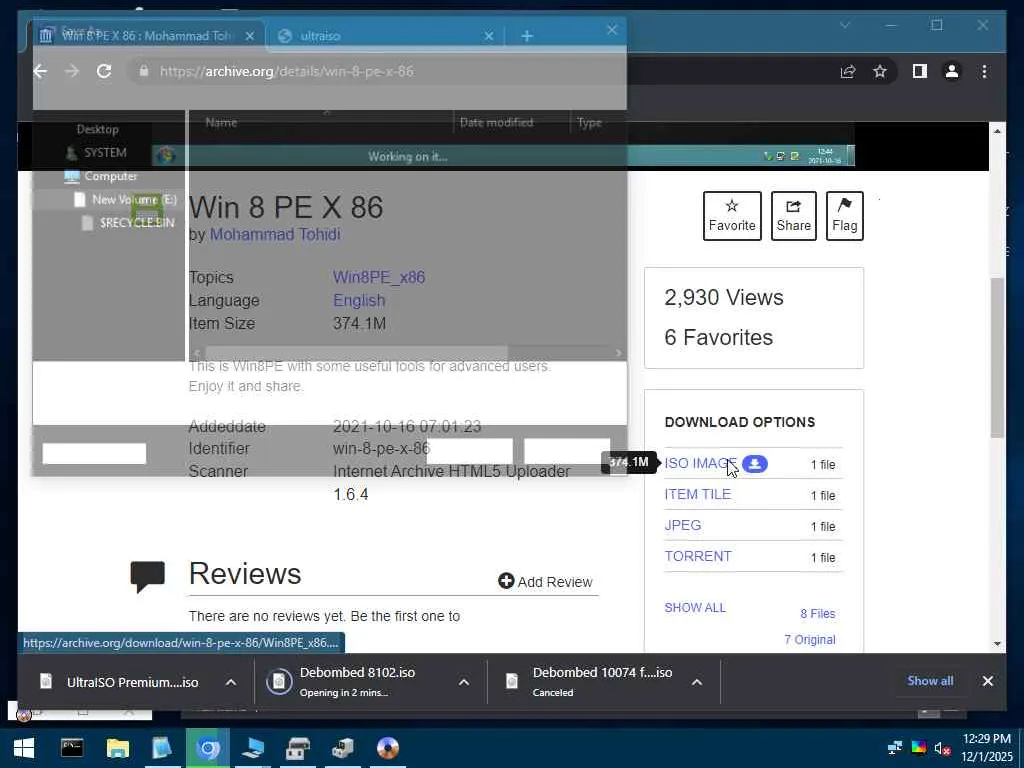The width and height of the screenshot is (1024, 768).
Task: Open the JPEG download link
Action: 682,526
